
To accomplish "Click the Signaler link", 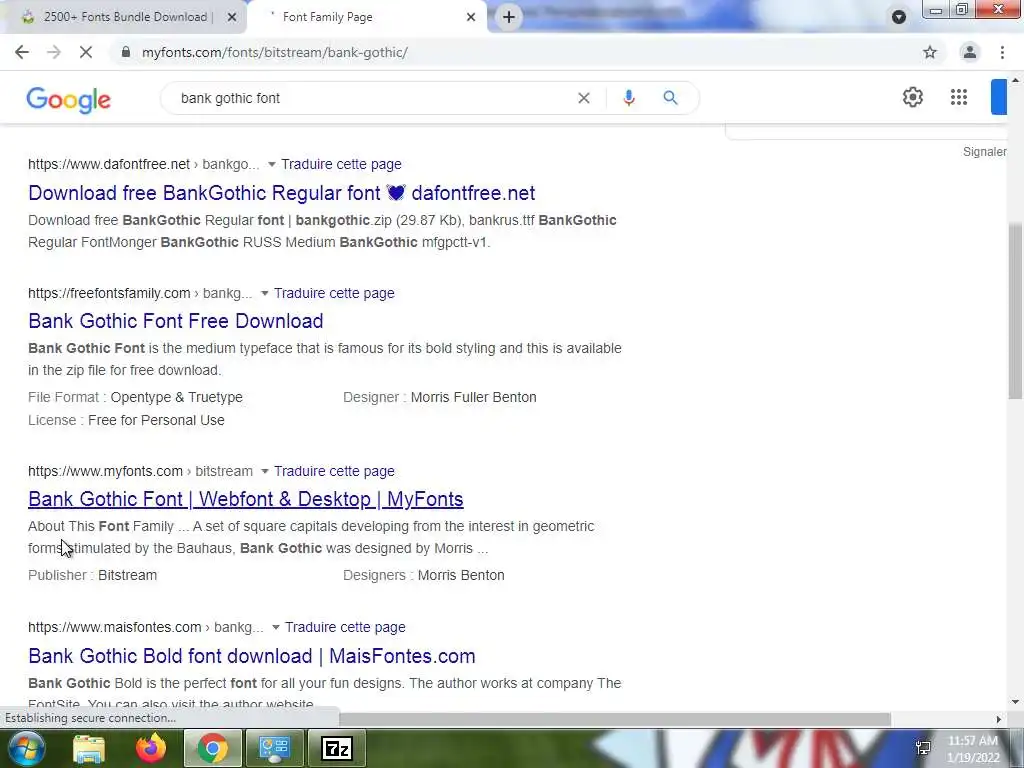I will (984, 152).
